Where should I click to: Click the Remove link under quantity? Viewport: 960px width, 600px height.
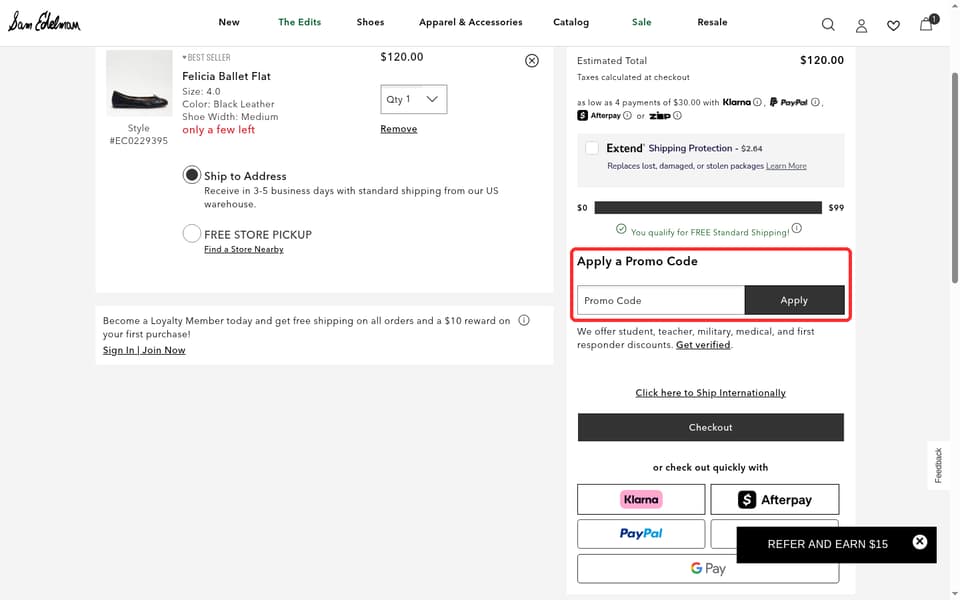399,129
